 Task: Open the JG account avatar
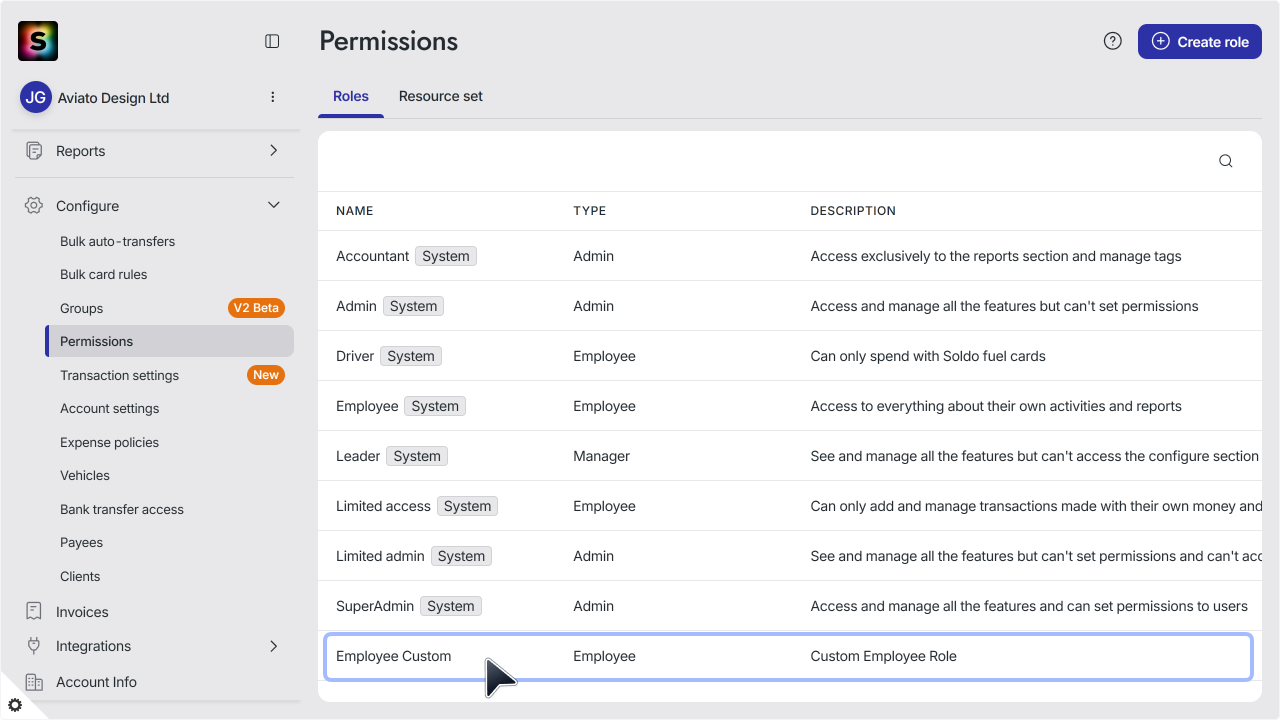[36, 98]
